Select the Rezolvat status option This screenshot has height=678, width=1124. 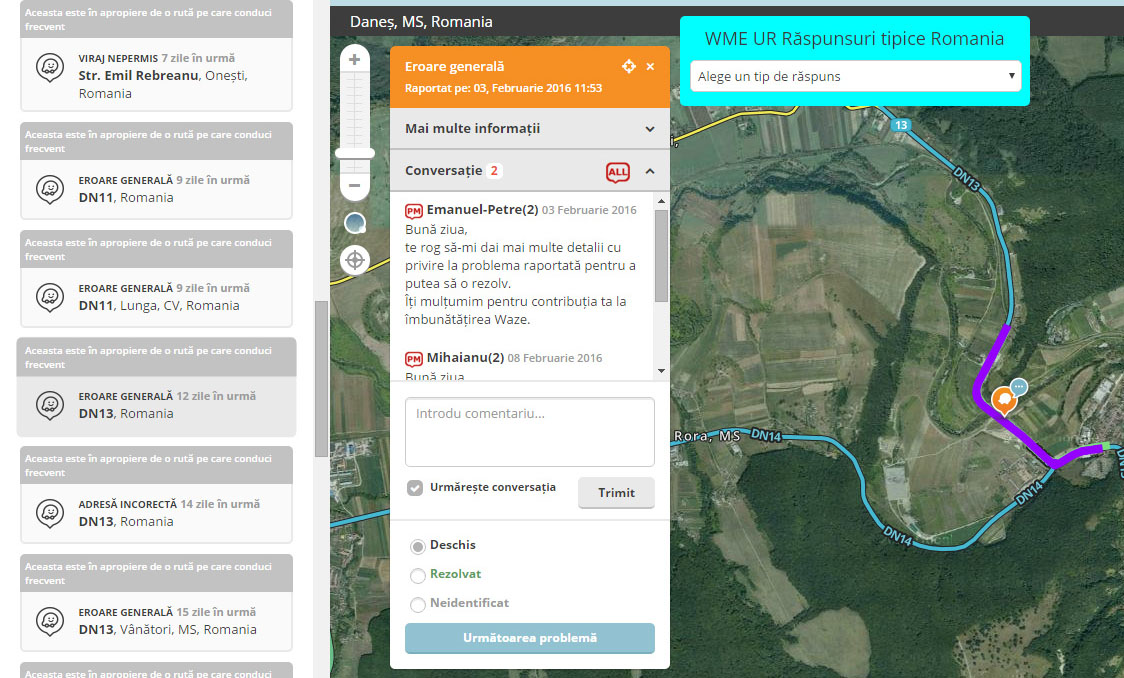[x=418, y=576]
